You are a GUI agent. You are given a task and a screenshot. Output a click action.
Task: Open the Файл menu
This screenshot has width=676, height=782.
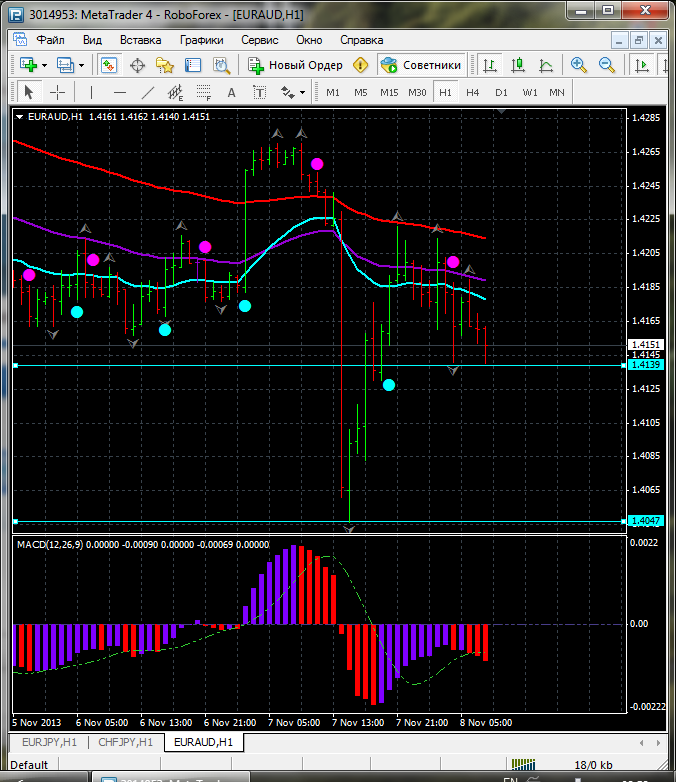50,40
